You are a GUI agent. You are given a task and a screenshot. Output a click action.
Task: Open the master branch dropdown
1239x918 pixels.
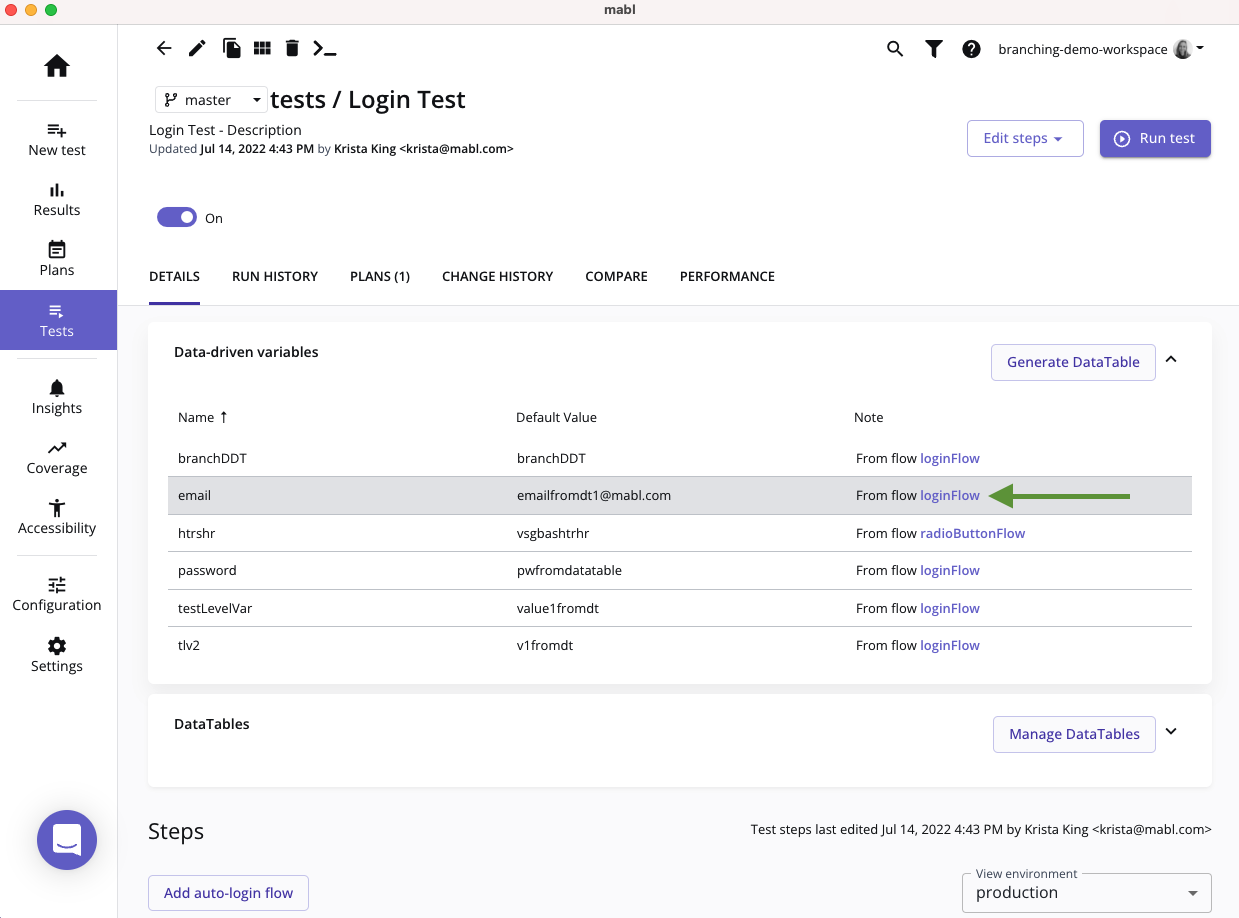click(x=211, y=100)
